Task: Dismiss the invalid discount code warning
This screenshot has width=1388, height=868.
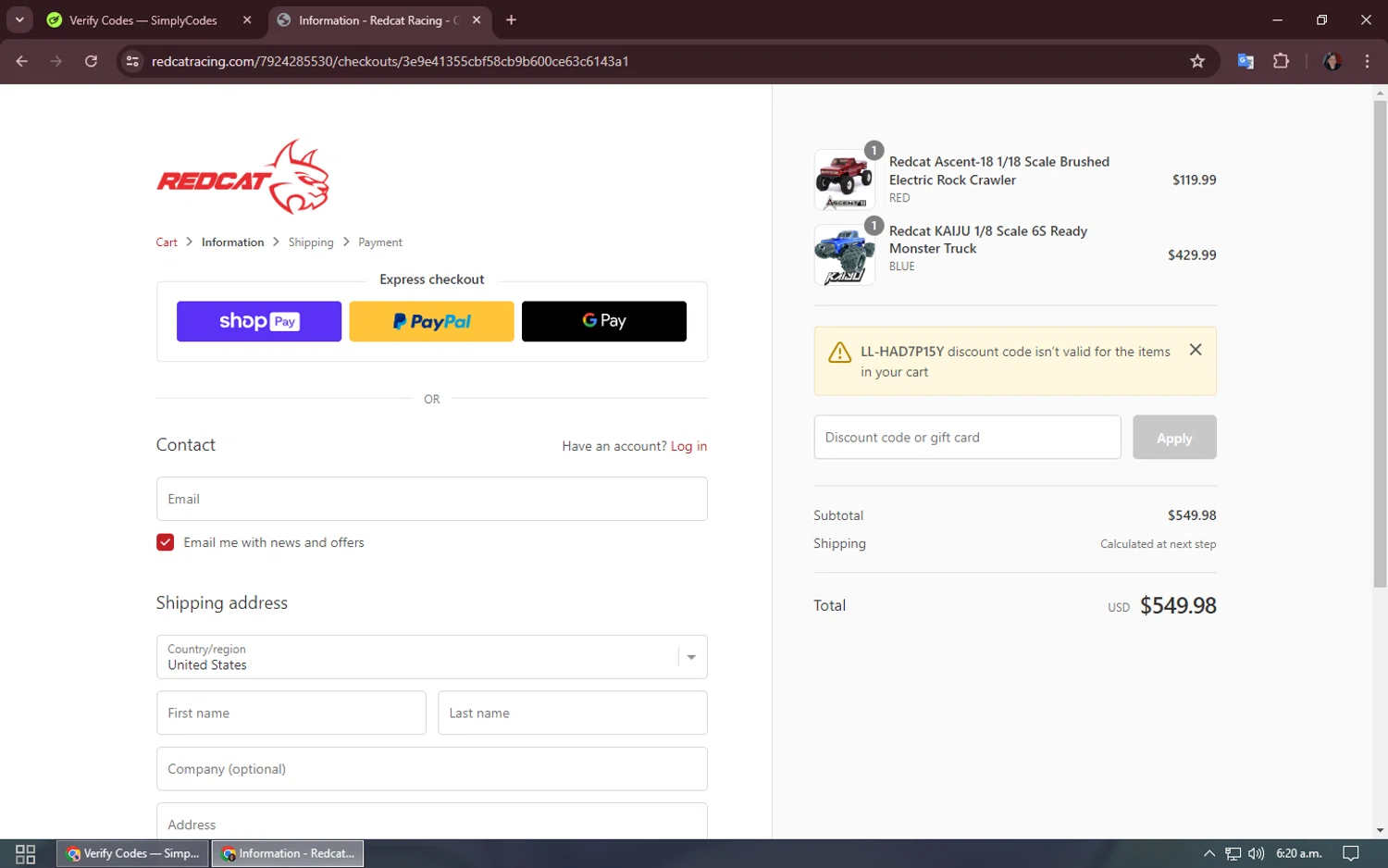Action: coord(1196,350)
